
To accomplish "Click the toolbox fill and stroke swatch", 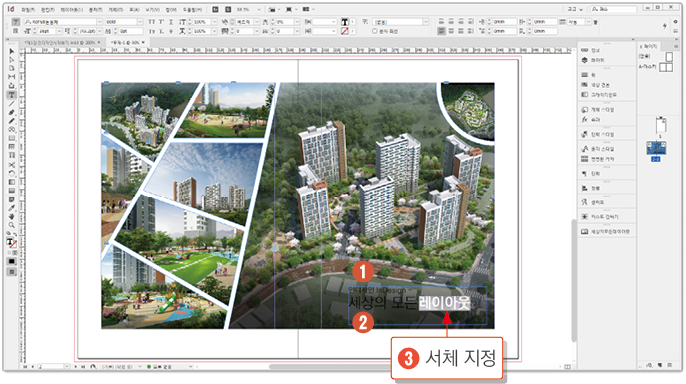I will [11, 242].
